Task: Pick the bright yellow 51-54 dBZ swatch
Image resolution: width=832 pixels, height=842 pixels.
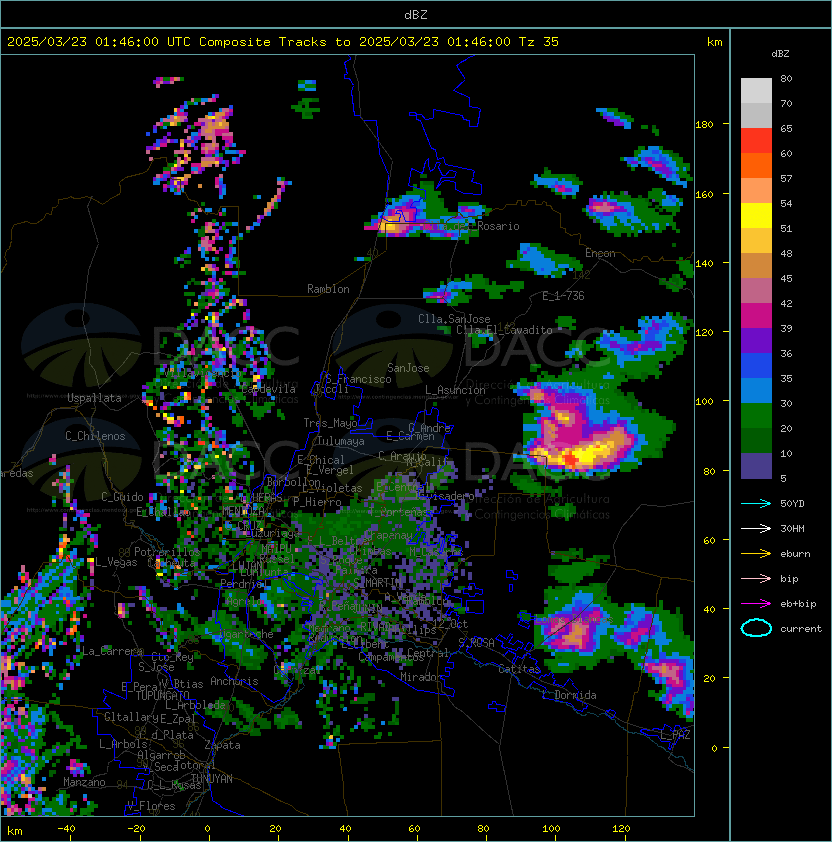Action: point(756,216)
